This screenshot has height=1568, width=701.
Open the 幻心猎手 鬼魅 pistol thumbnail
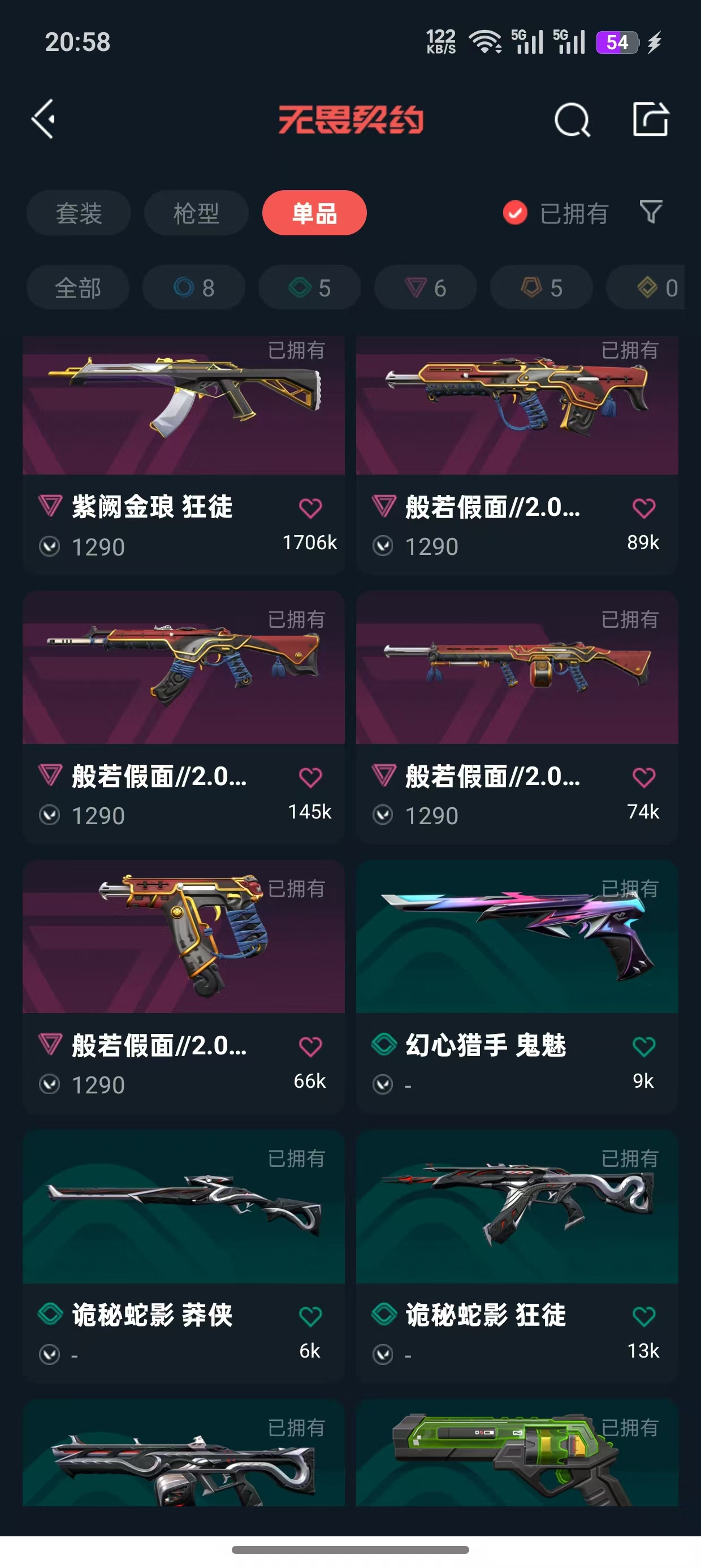[517, 936]
